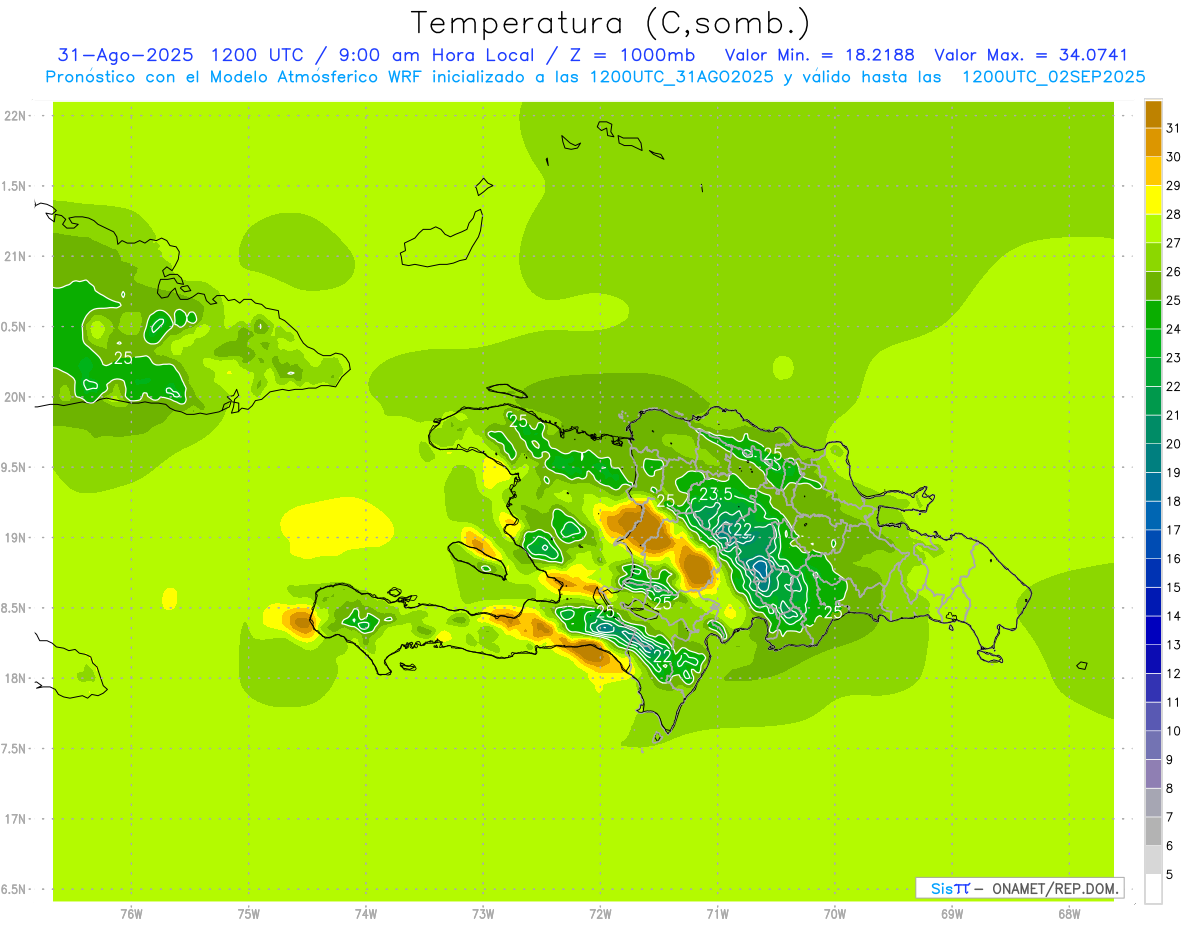Viewport: 1200px width, 927px height.
Task: Click the legend value label 5
Action: point(1170,875)
